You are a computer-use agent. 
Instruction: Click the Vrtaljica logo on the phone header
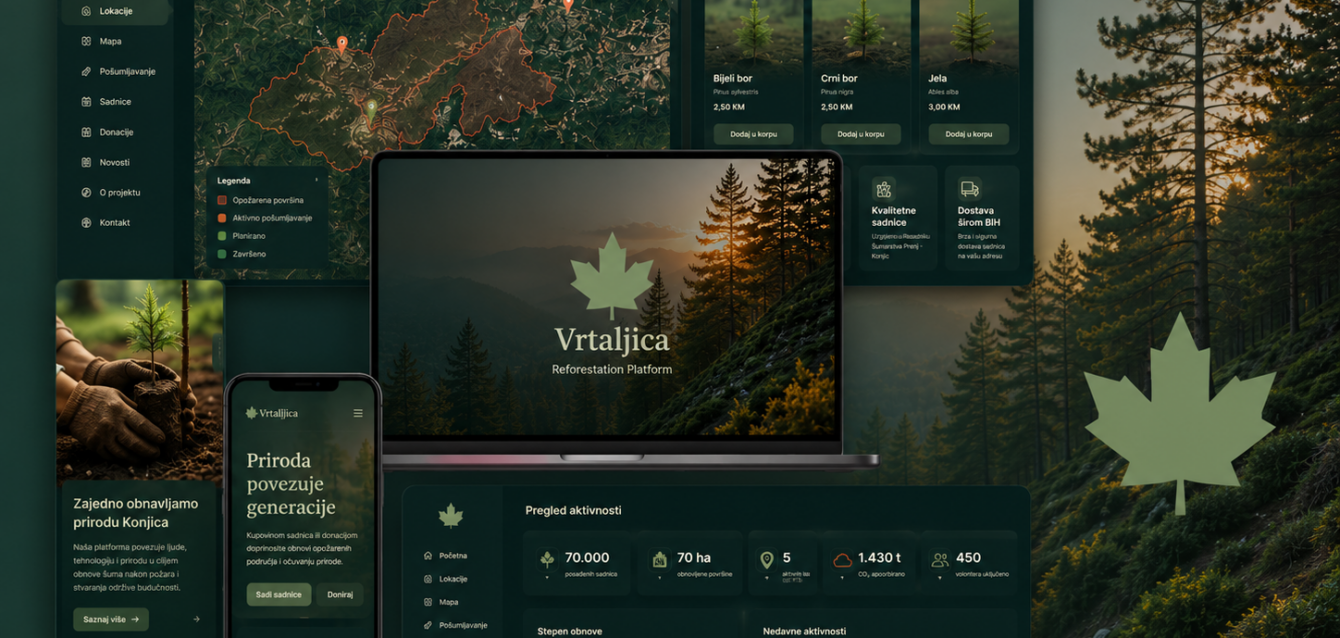pyautogui.click(x=272, y=413)
